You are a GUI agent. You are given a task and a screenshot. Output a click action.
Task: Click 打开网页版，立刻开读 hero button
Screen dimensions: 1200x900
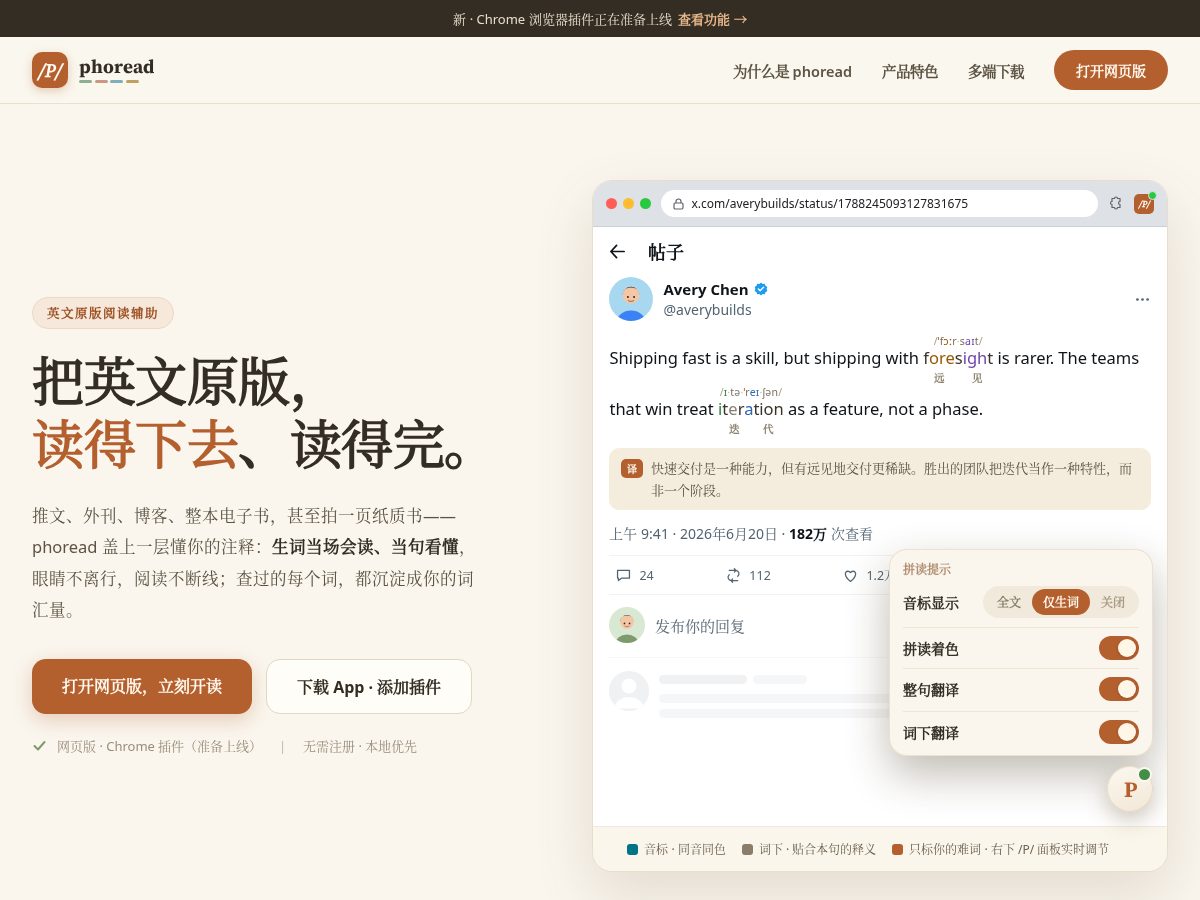tap(142, 686)
